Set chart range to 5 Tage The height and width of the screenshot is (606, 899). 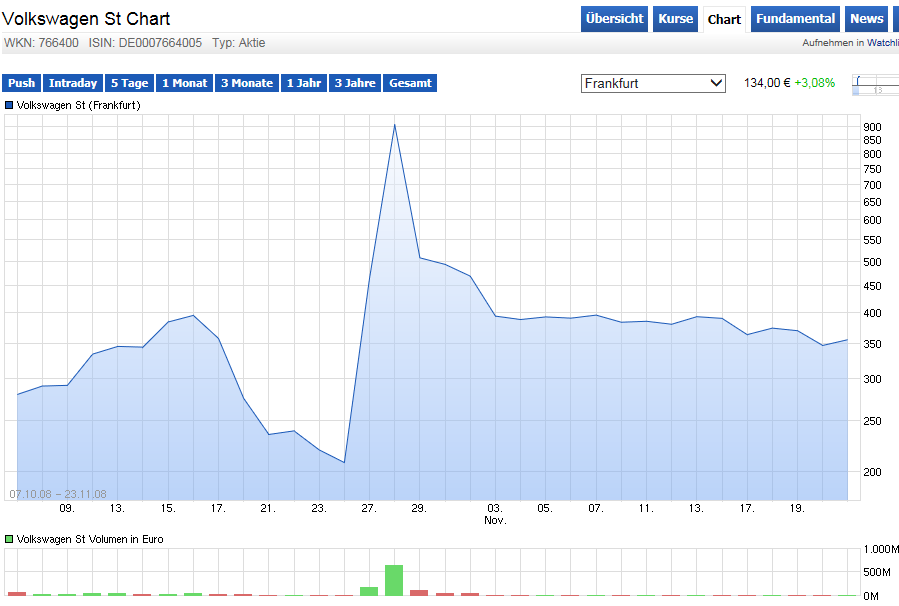click(130, 83)
